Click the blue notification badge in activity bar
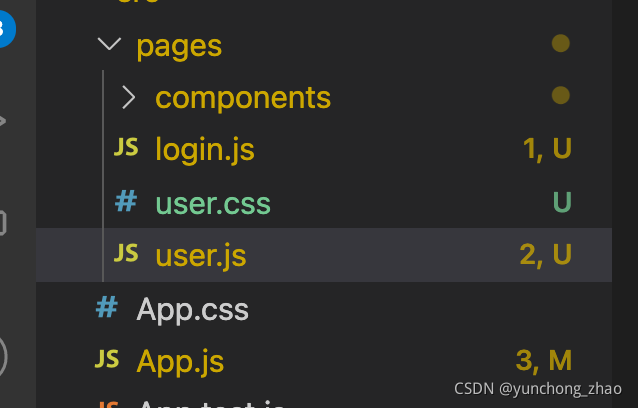The image size is (638, 408). 6,29
